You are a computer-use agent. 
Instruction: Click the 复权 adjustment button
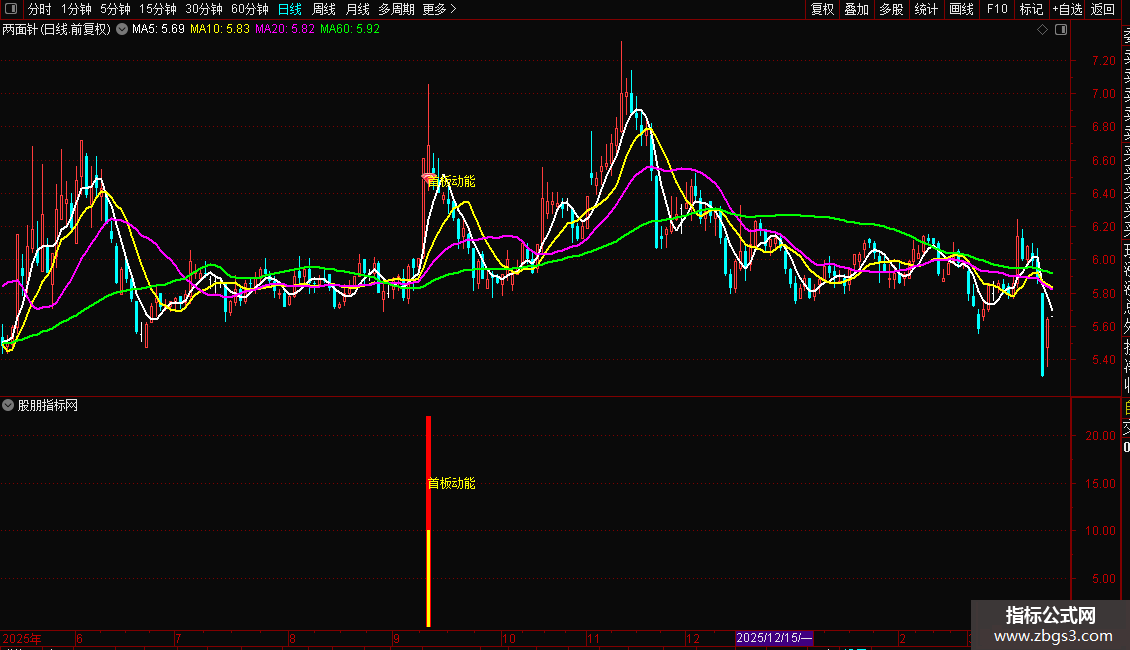pyautogui.click(x=822, y=9)
